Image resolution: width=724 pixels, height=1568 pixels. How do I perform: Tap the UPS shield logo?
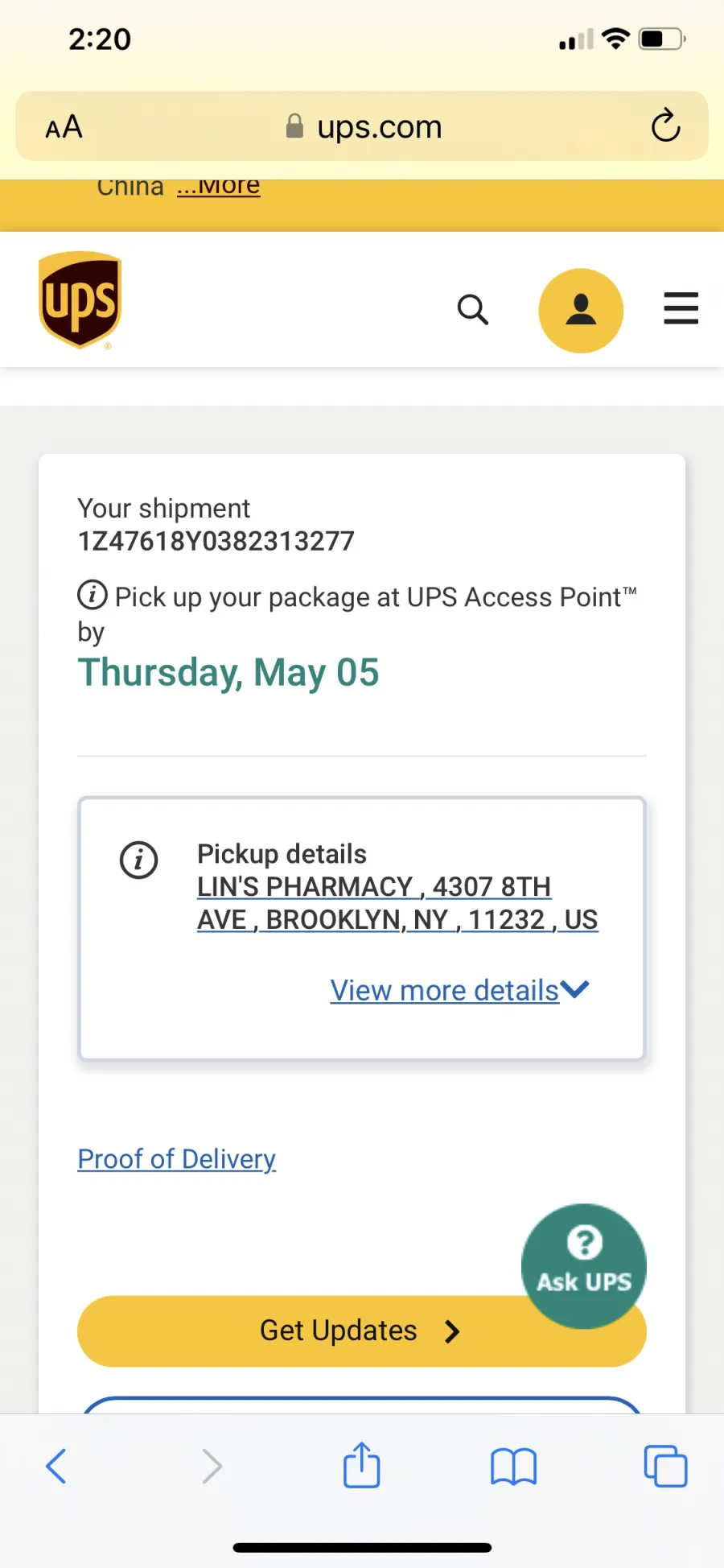tap(80, 300)
